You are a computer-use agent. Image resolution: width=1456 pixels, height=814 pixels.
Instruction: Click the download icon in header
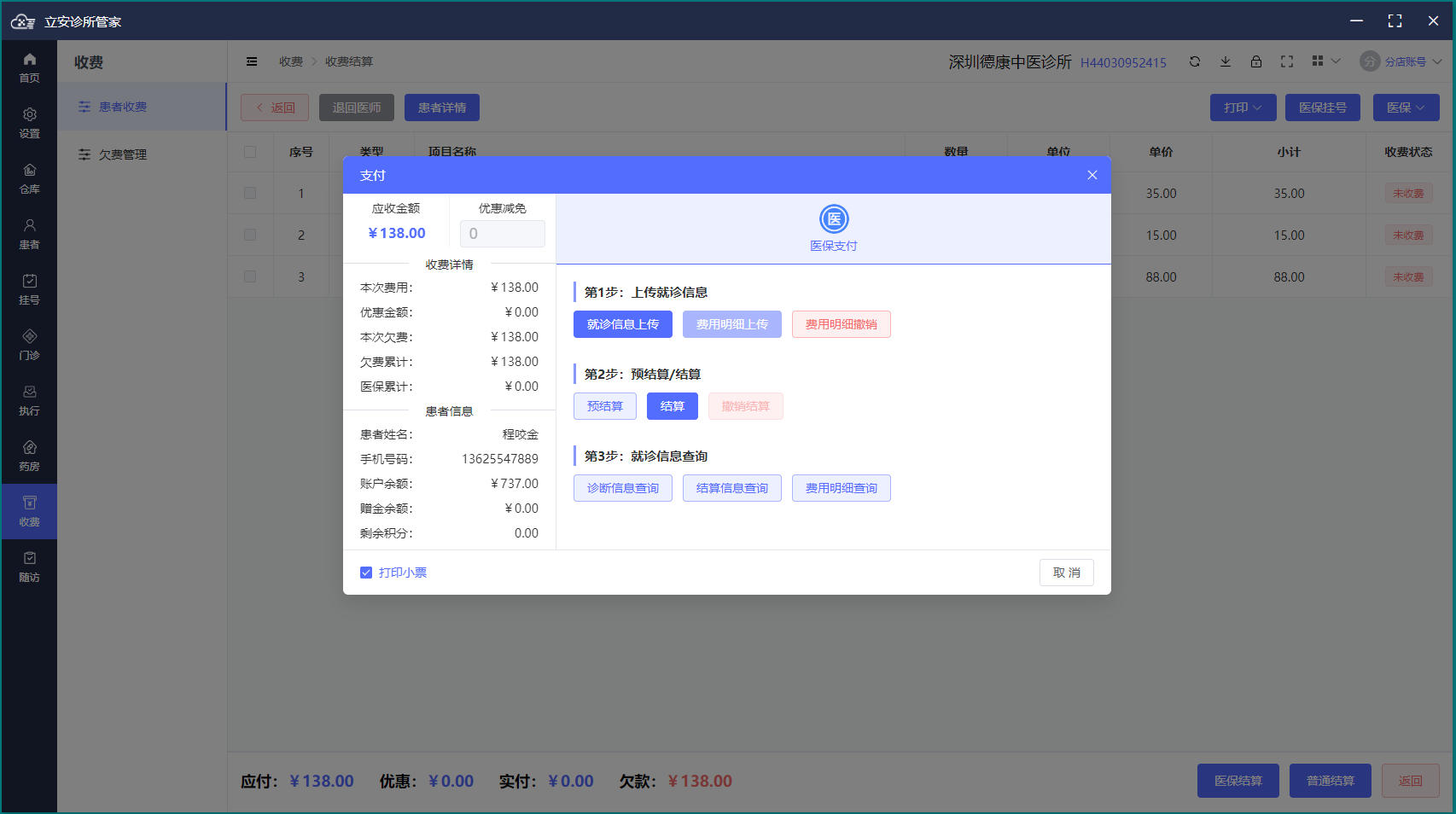click(1226, 61)
